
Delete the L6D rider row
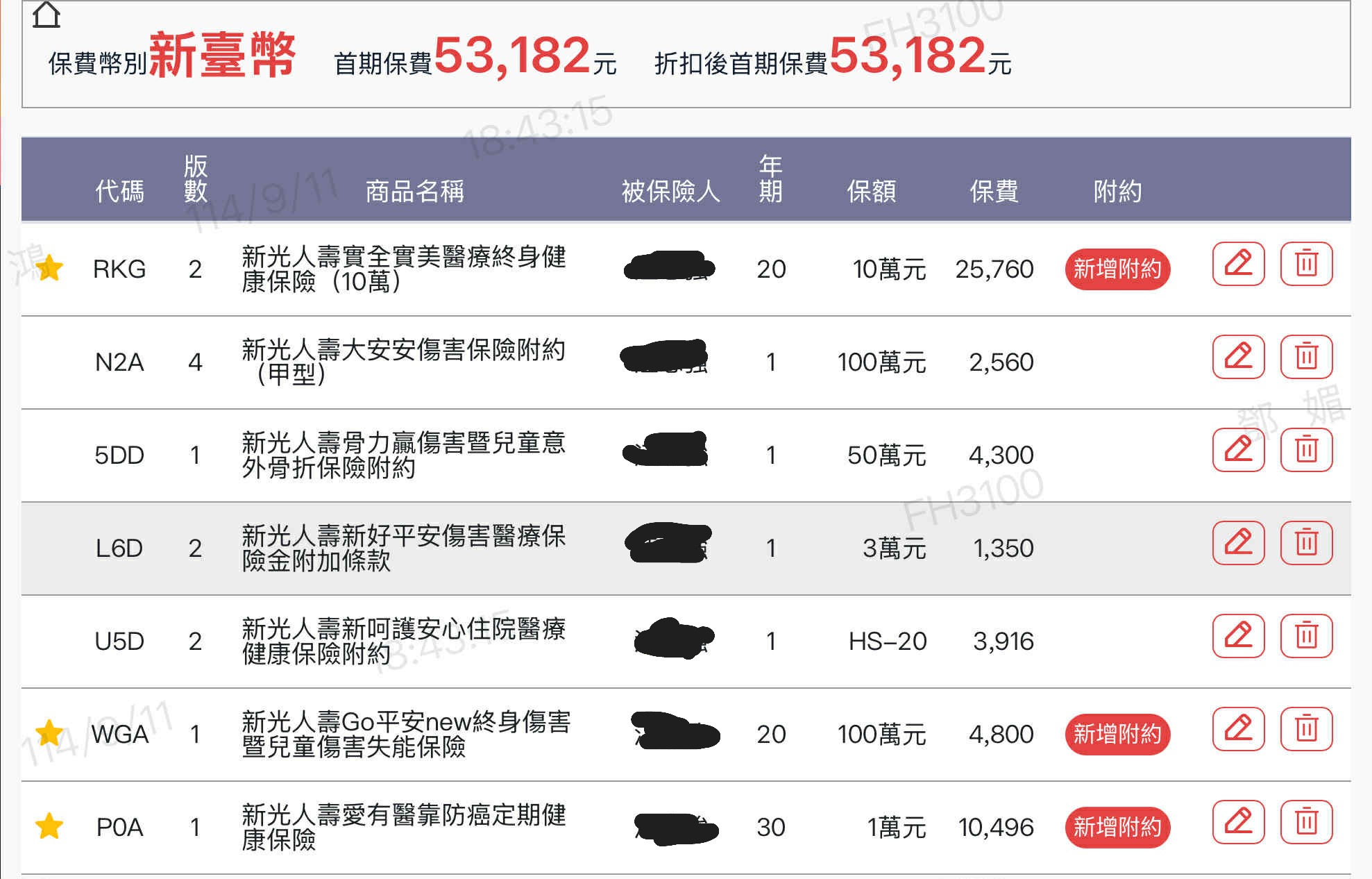pos(1306,543)
